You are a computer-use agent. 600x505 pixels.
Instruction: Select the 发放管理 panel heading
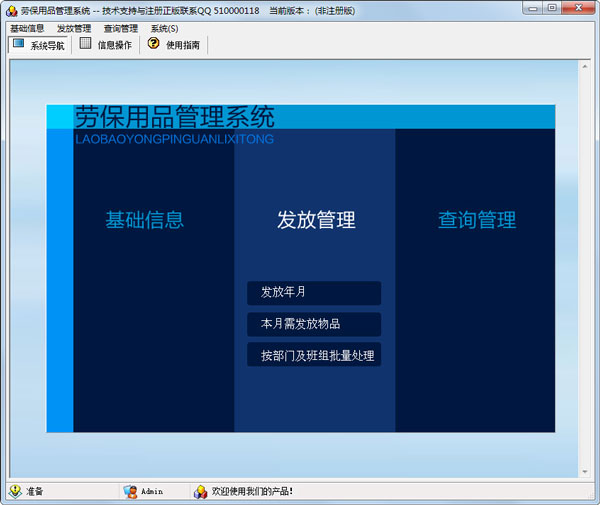coord(316,220)
